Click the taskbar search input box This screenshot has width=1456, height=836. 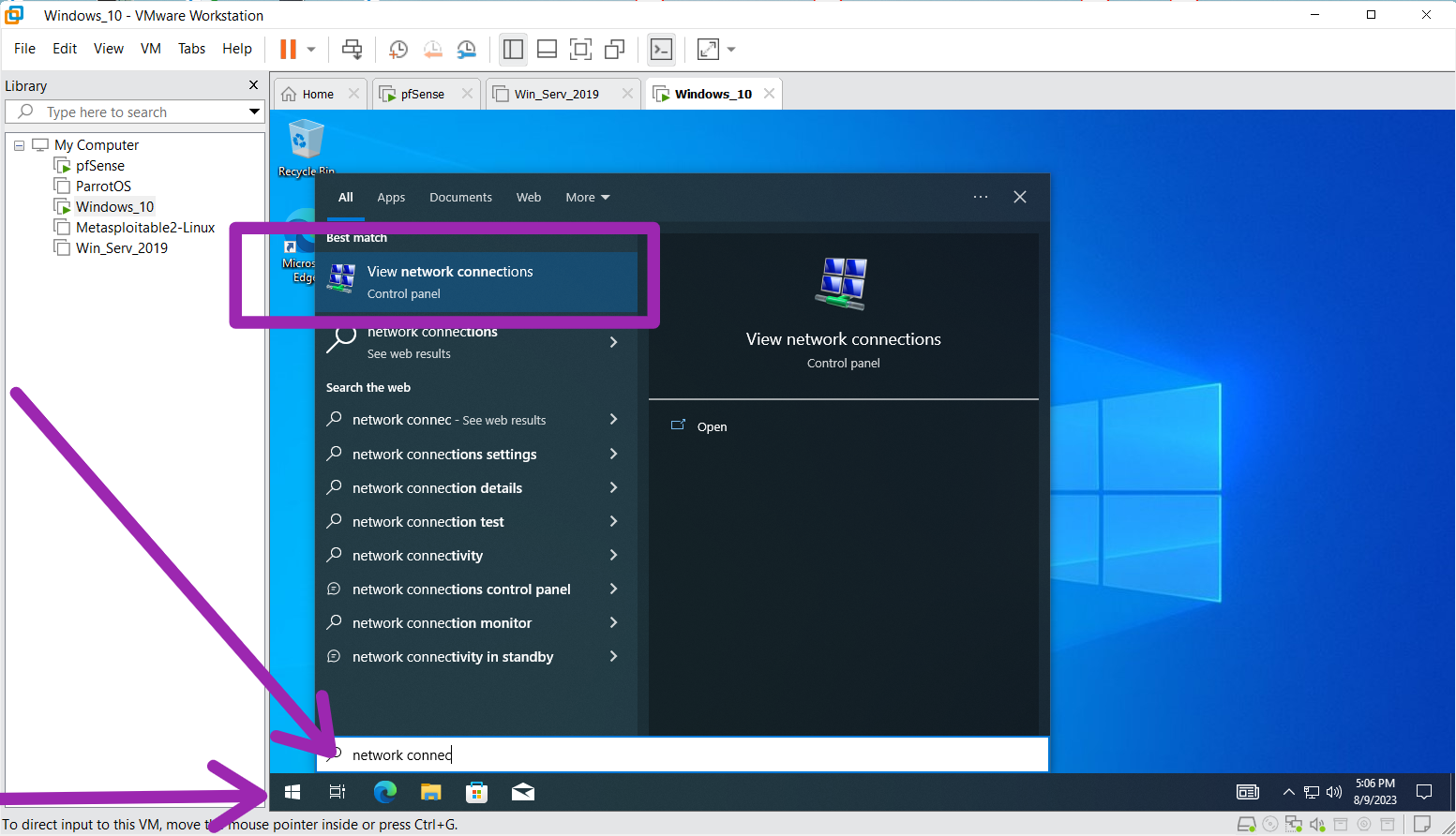pos(683,754)
